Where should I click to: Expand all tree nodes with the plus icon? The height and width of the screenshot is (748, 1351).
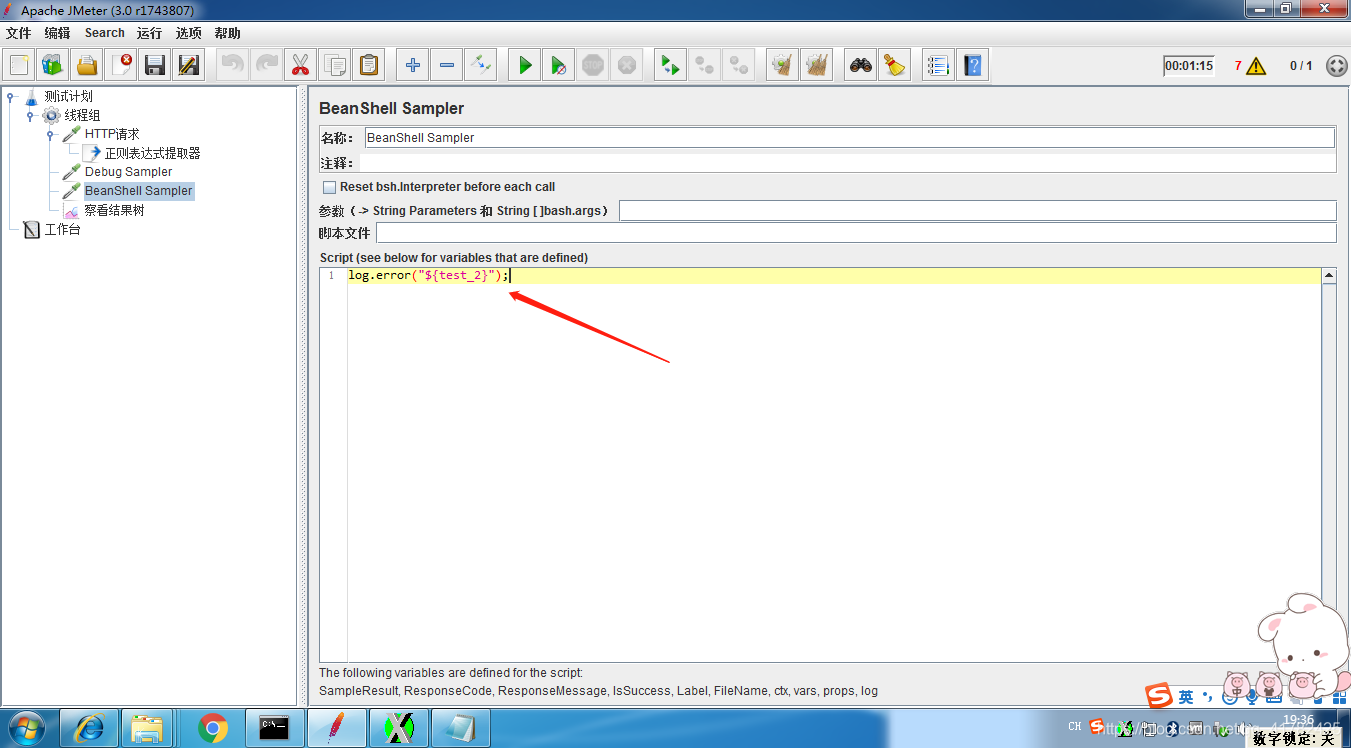(x=413, y=66)
